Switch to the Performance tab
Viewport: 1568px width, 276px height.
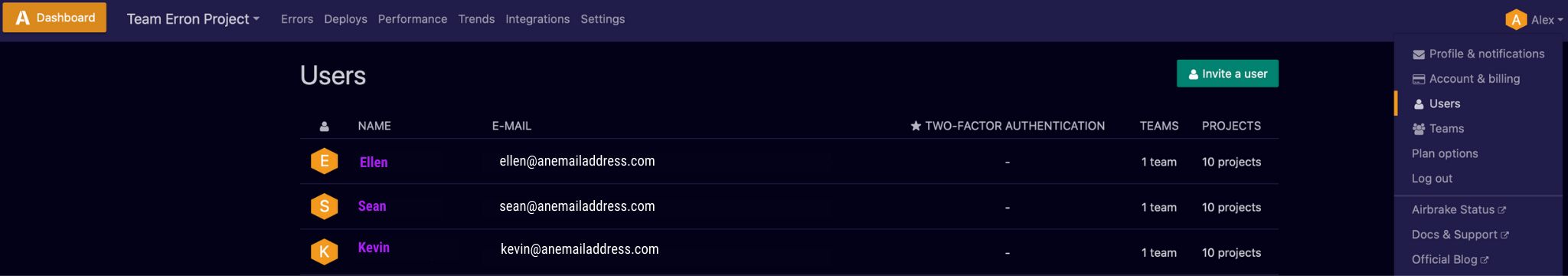click(x=413, y=19)
